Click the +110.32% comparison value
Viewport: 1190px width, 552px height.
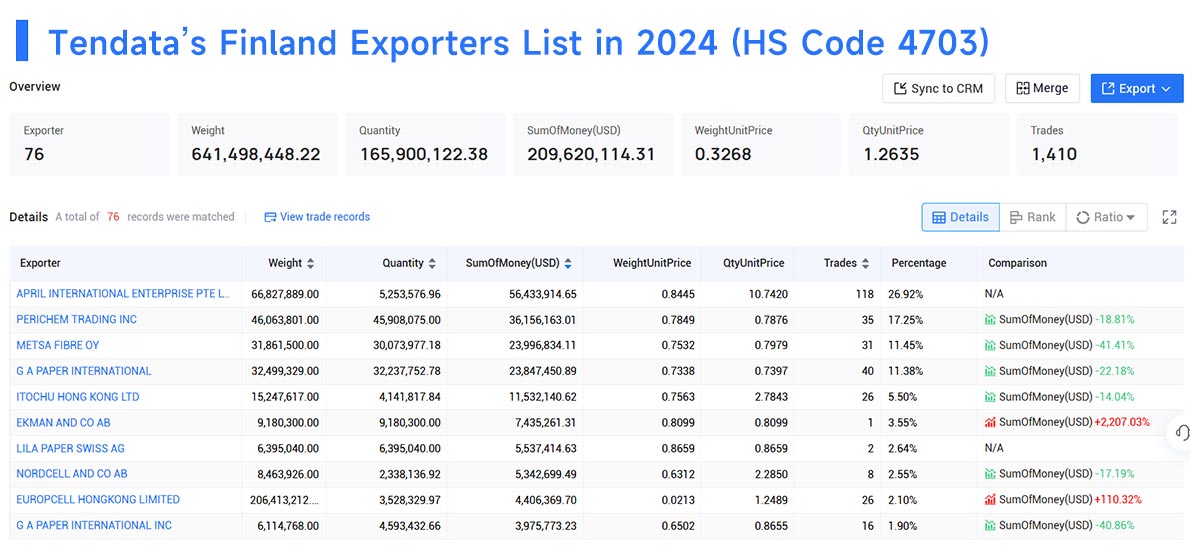[1118, 500]
